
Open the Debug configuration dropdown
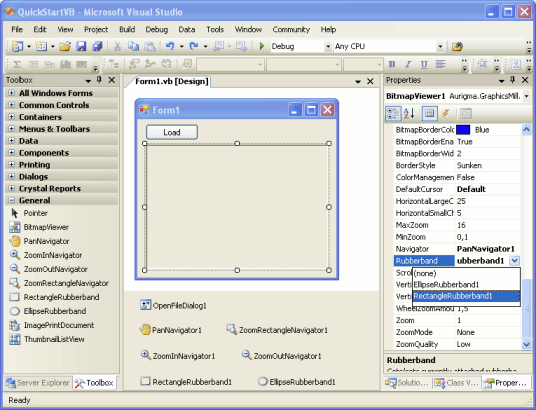tap(328, 46)
